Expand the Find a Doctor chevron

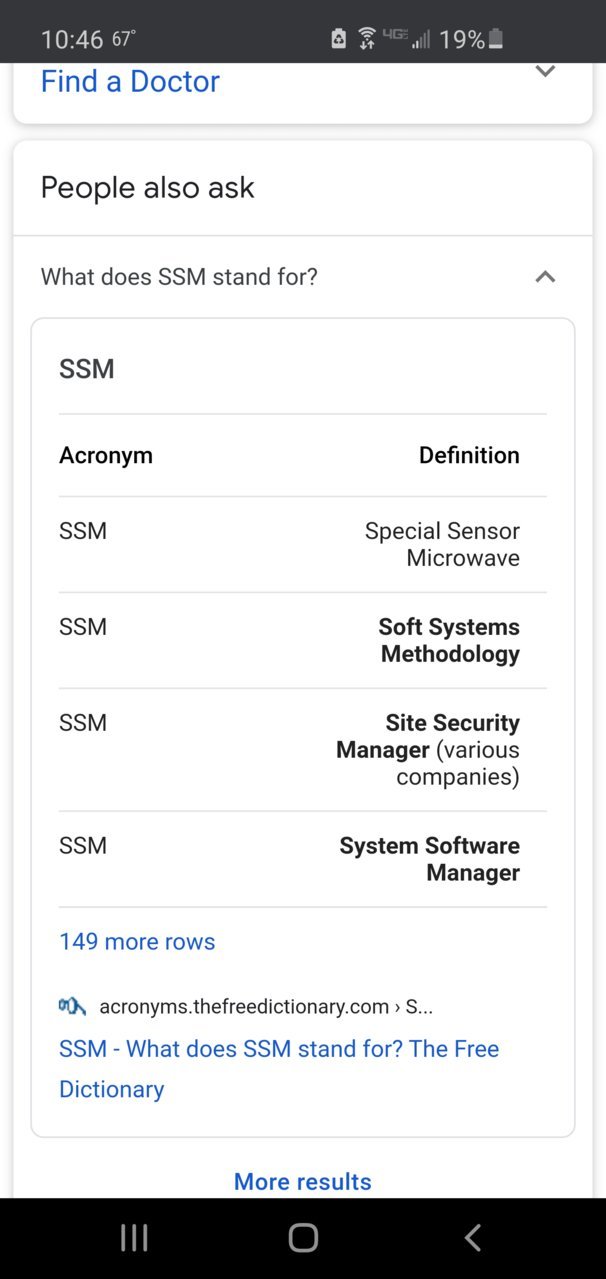pyautogui.click(x=545, y=71)
